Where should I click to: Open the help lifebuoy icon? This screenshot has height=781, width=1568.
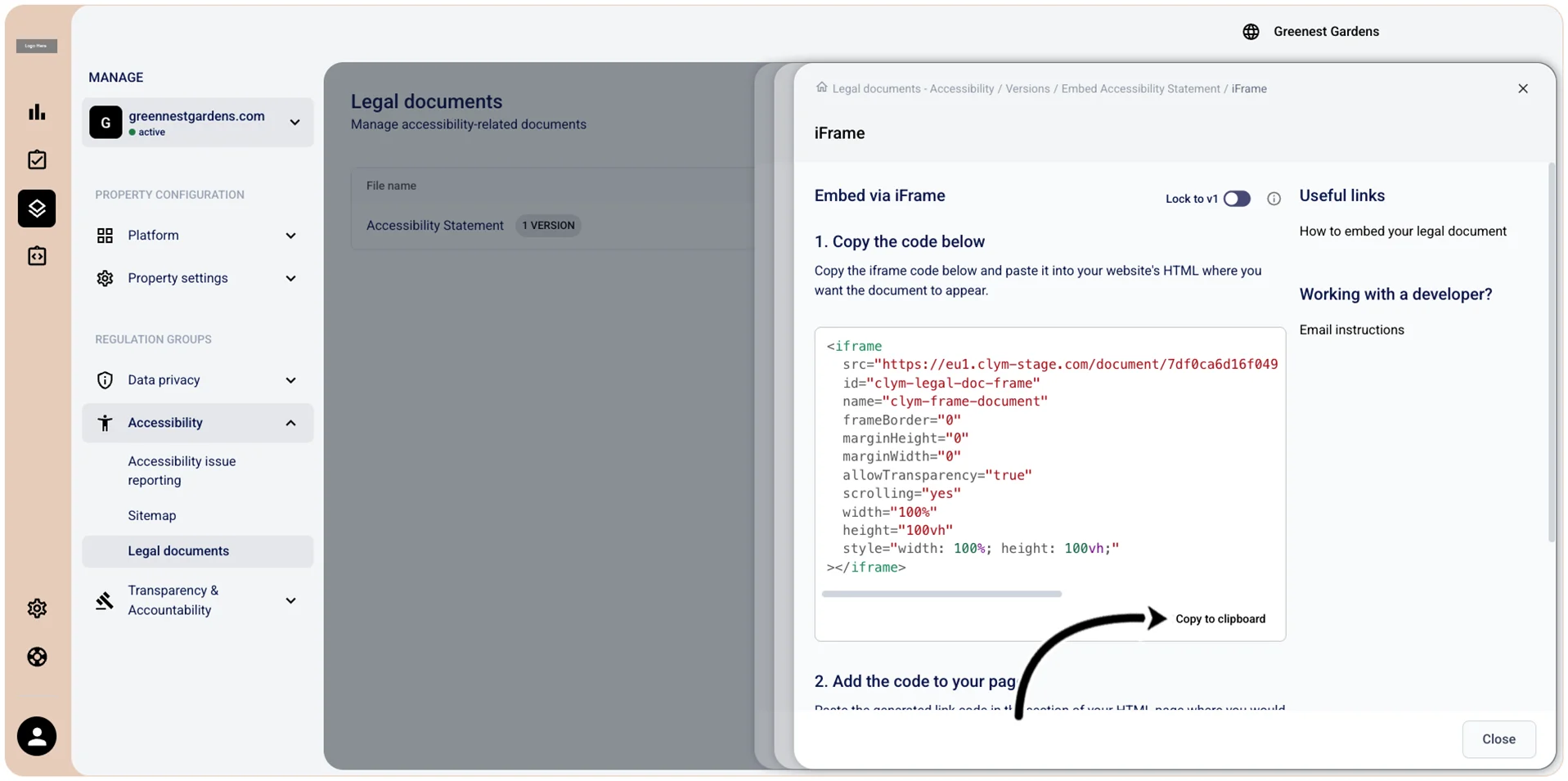[x=37, y=657]
